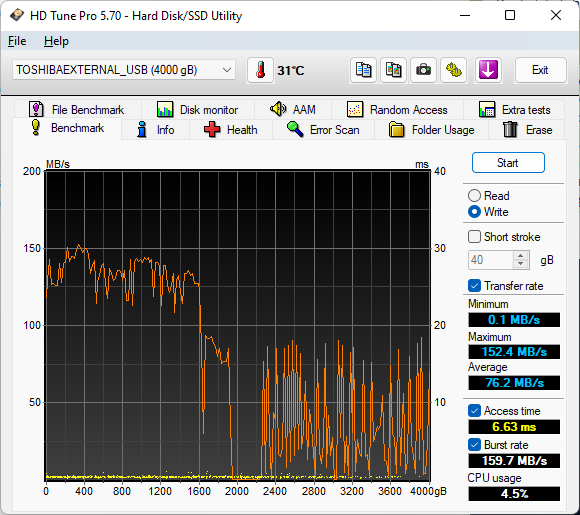The width and height of the screenshot is (580, 515).
Task: Select the Read radio button
Action: pyautogui.click(x=474, y=196)
